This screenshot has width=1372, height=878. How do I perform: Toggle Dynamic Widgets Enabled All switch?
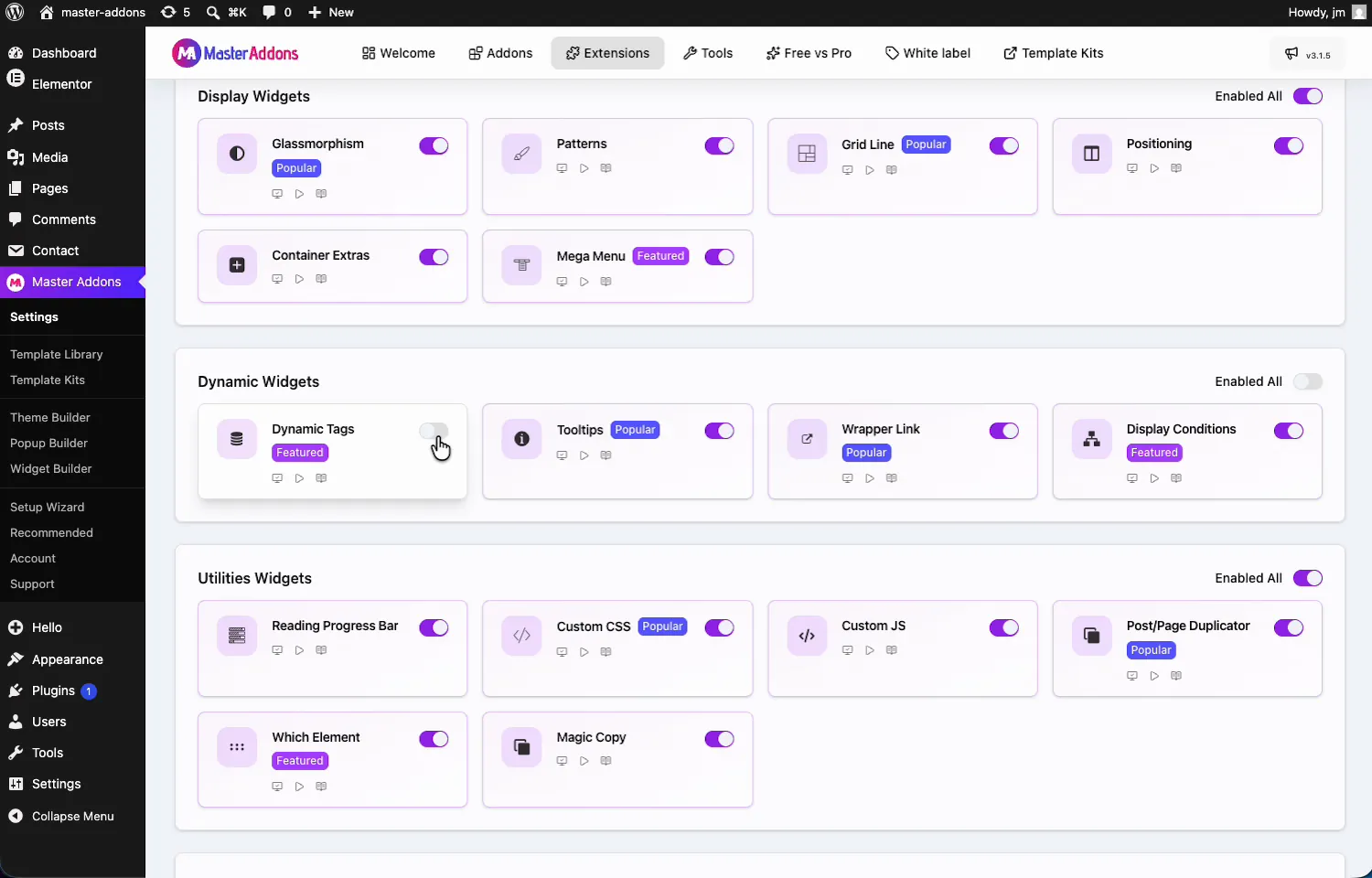point(1308,381)
